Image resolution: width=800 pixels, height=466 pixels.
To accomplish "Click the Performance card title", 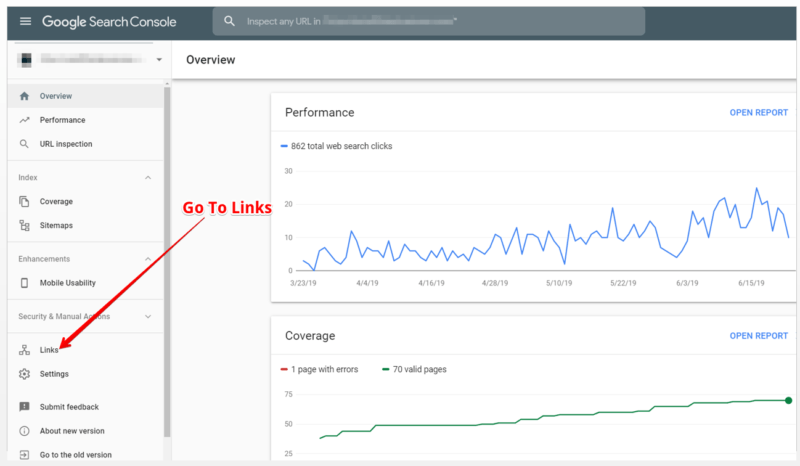I will click(x=319, y=112).
